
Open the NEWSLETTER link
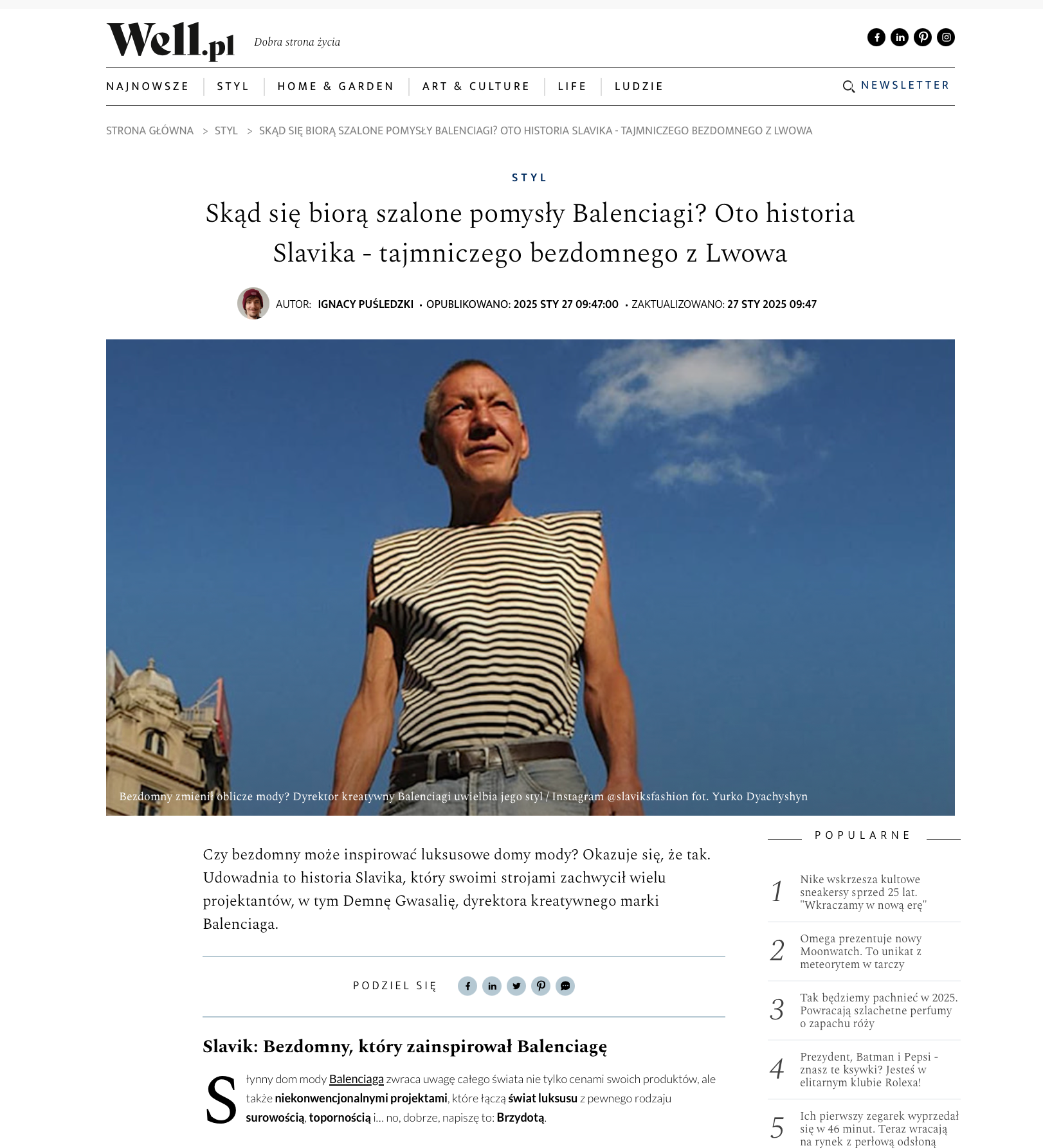point(905,85)
